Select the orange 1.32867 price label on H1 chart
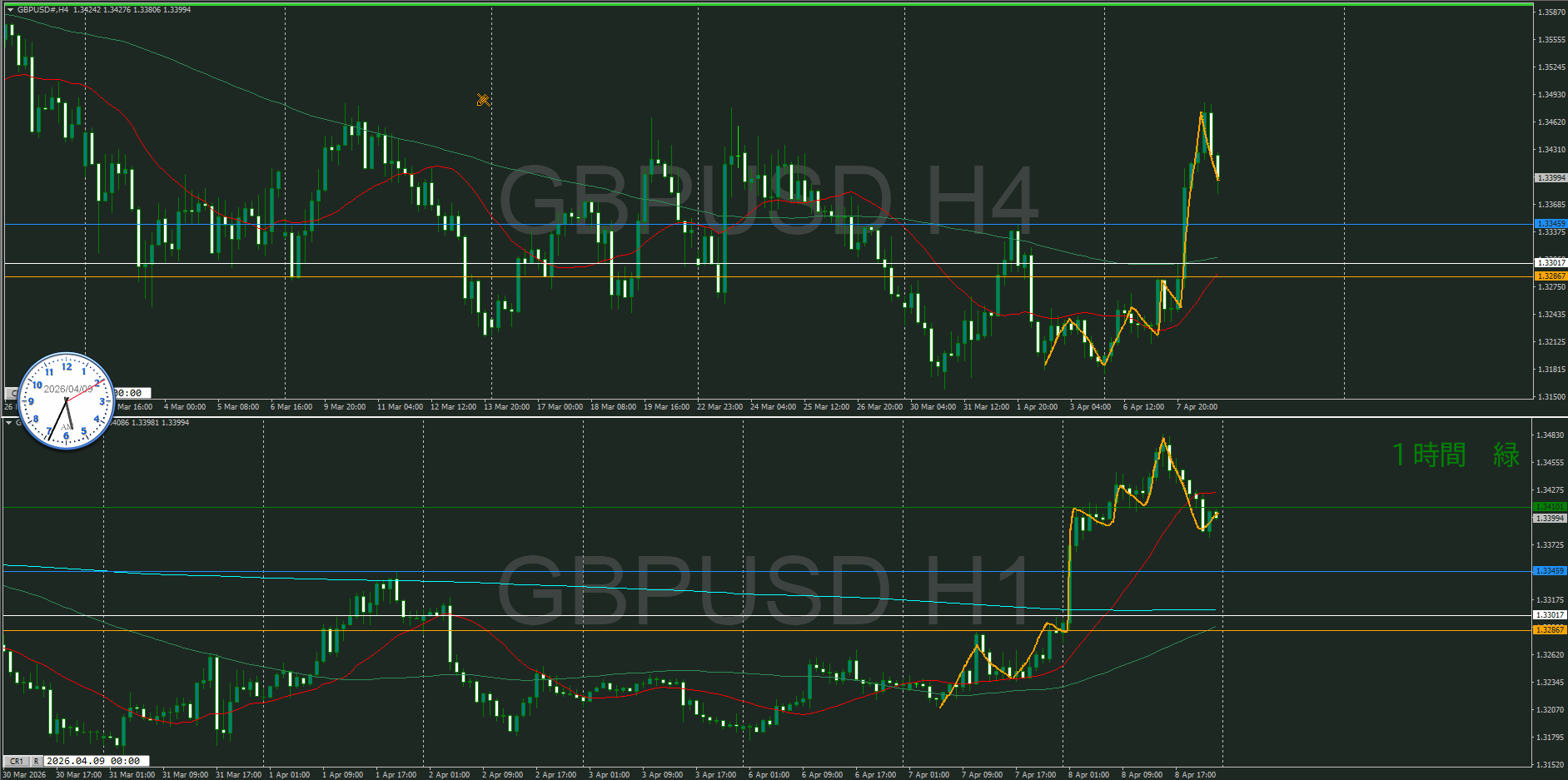 pos(1550,630)
